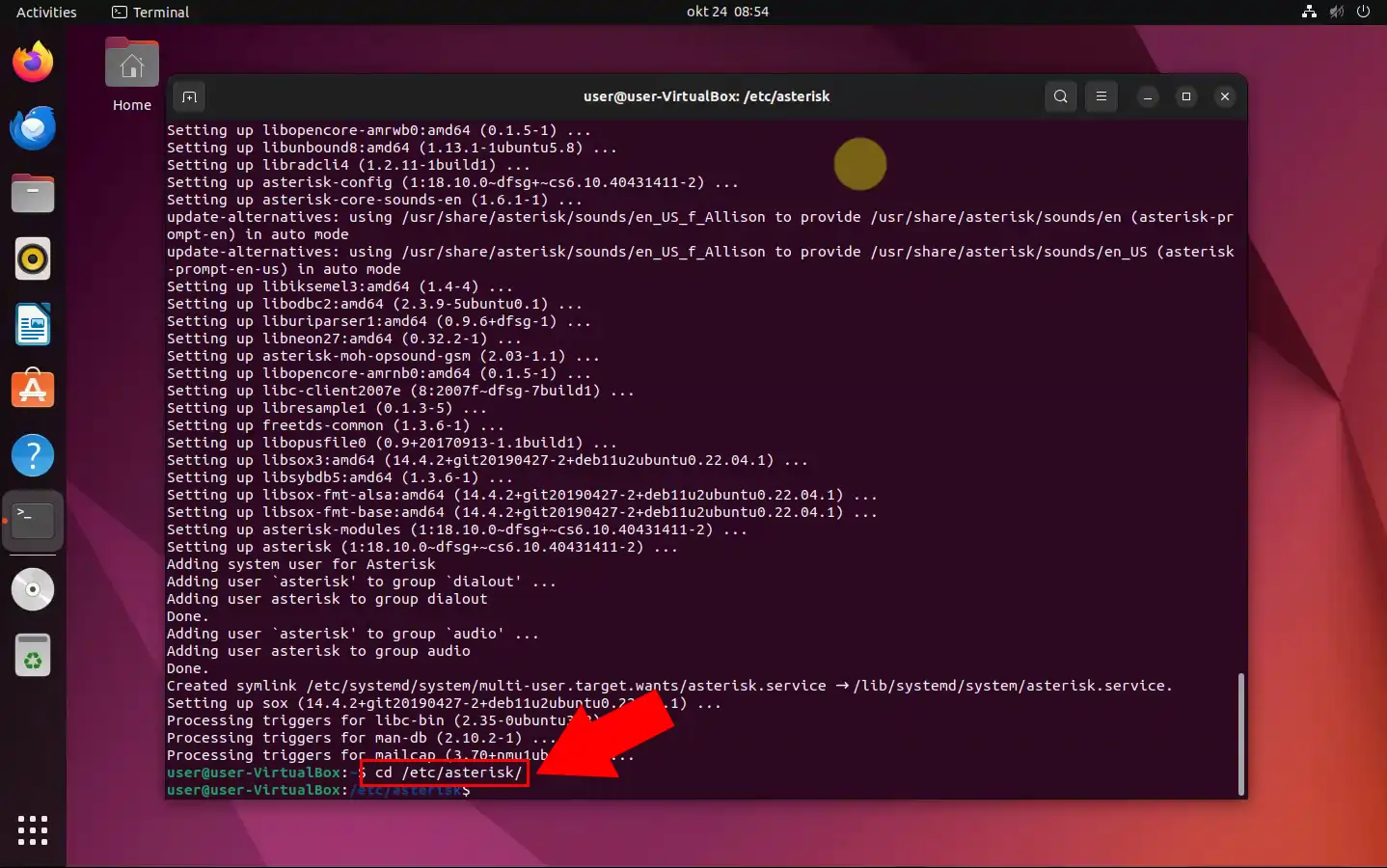This screenshot has width=1387, height=868.
Task: Click the 'Setting up libneon27:amd64' line
Action: 344,339
